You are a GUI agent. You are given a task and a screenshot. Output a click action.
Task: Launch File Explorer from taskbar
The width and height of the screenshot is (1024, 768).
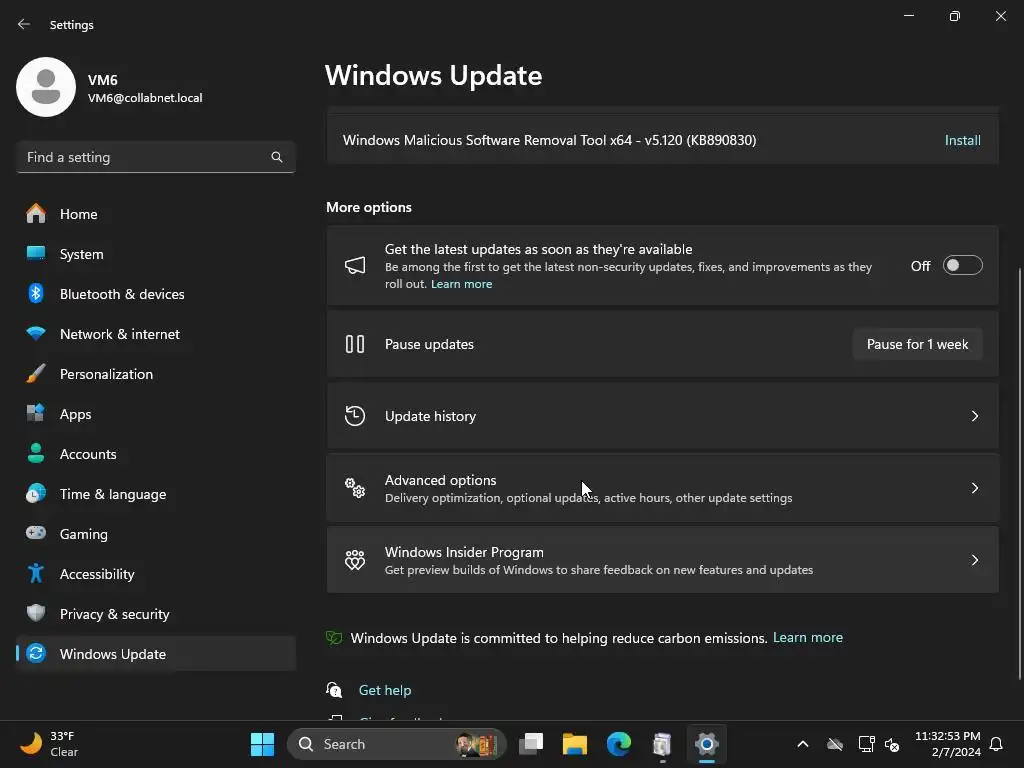(575, 744)
